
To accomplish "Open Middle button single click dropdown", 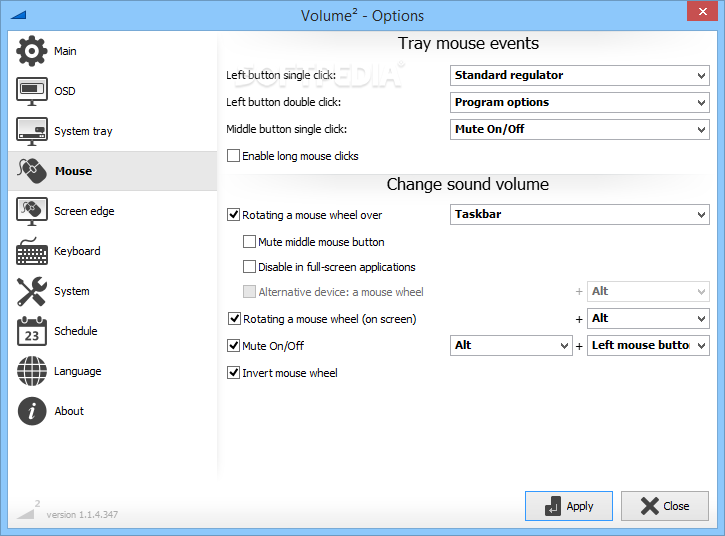I will 580,129.
